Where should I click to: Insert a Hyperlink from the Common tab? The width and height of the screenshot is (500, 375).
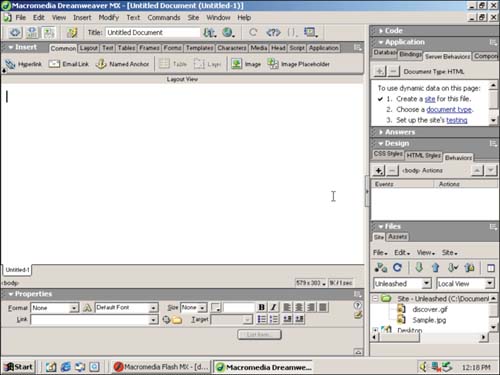tap(24, 64)
